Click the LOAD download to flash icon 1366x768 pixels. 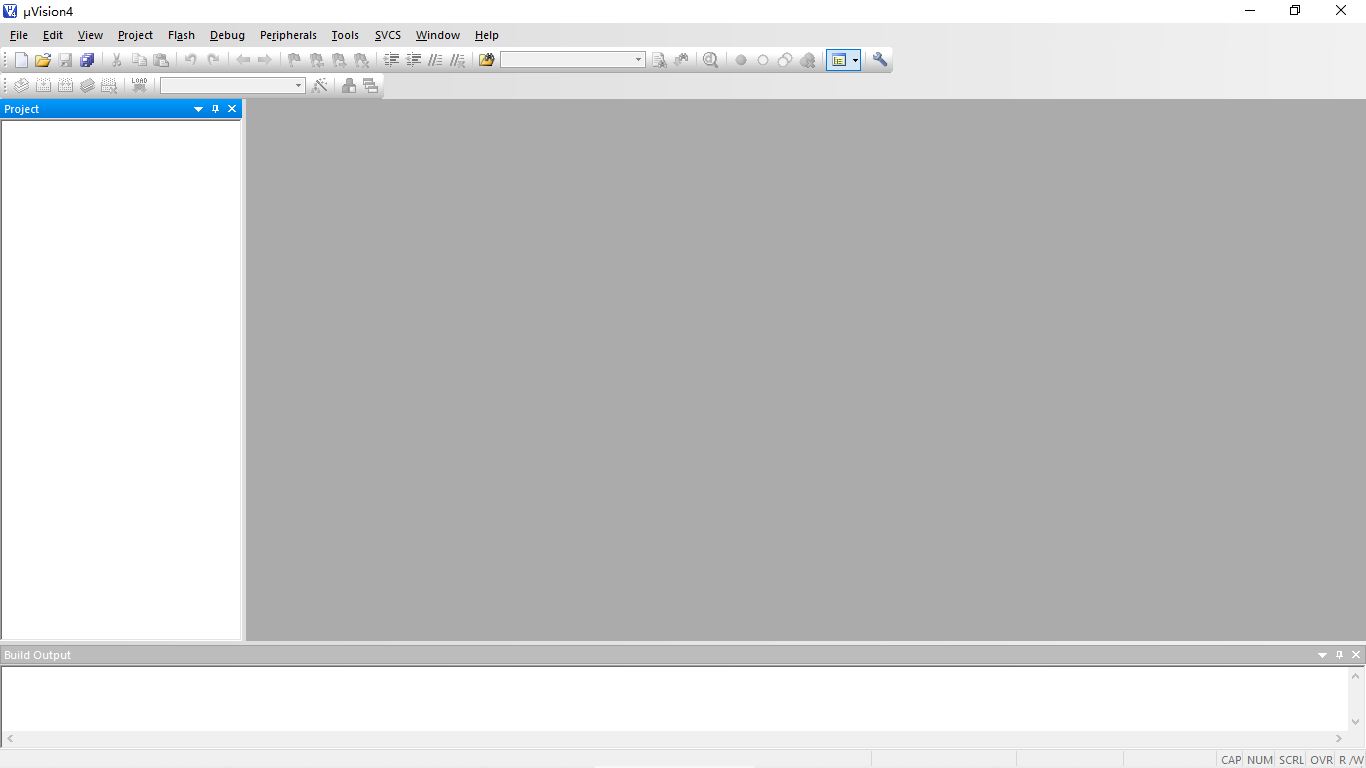point(139,86)
